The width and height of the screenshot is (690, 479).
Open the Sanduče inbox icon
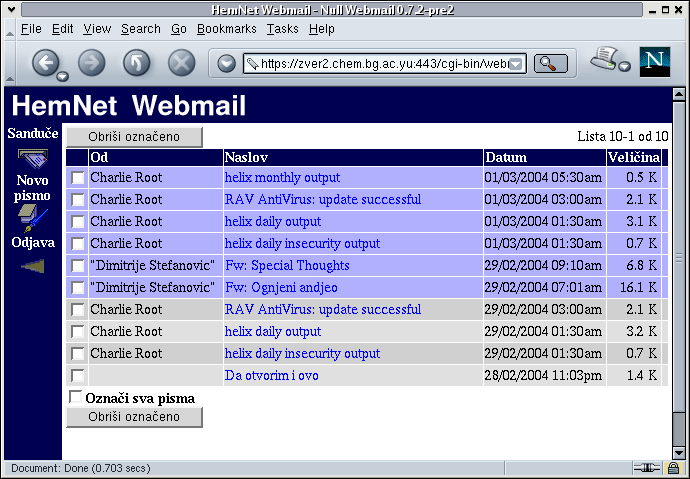(32, 157)
